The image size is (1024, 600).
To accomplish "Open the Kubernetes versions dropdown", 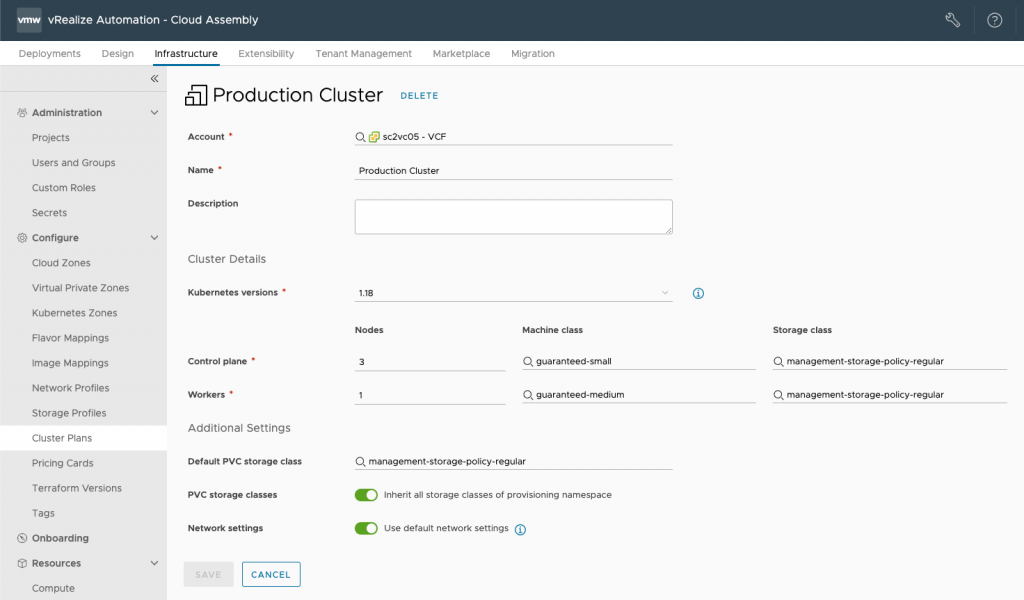I will 513,294.
